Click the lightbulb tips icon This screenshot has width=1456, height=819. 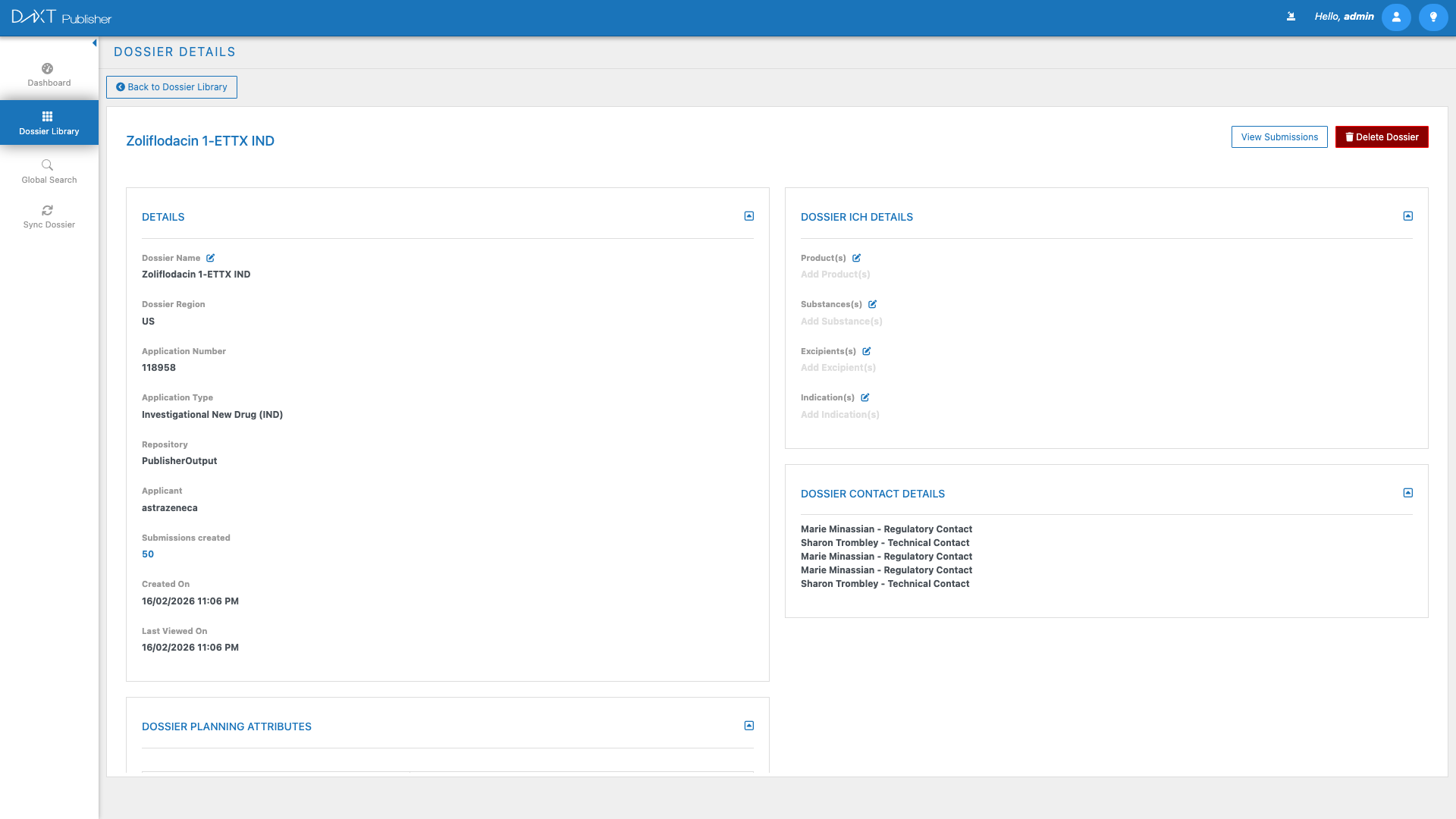click(1432, 17)
